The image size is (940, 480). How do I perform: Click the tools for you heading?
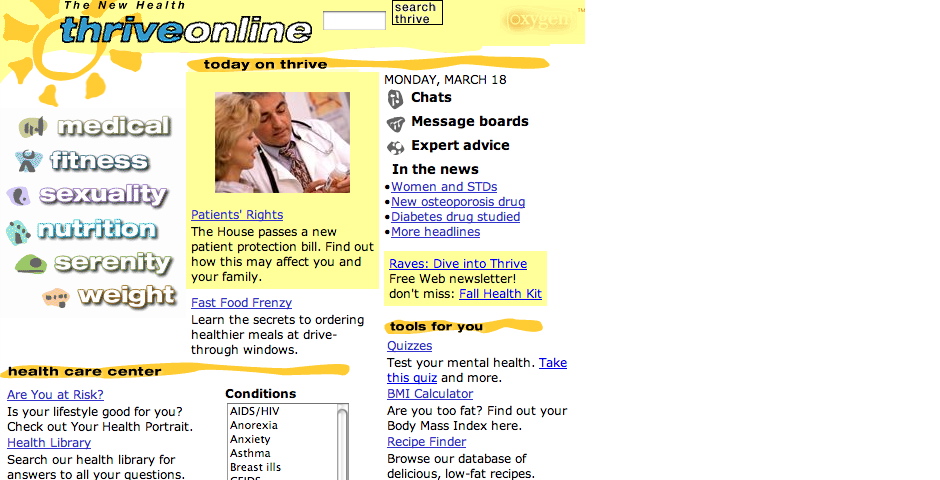coord(436,327)
